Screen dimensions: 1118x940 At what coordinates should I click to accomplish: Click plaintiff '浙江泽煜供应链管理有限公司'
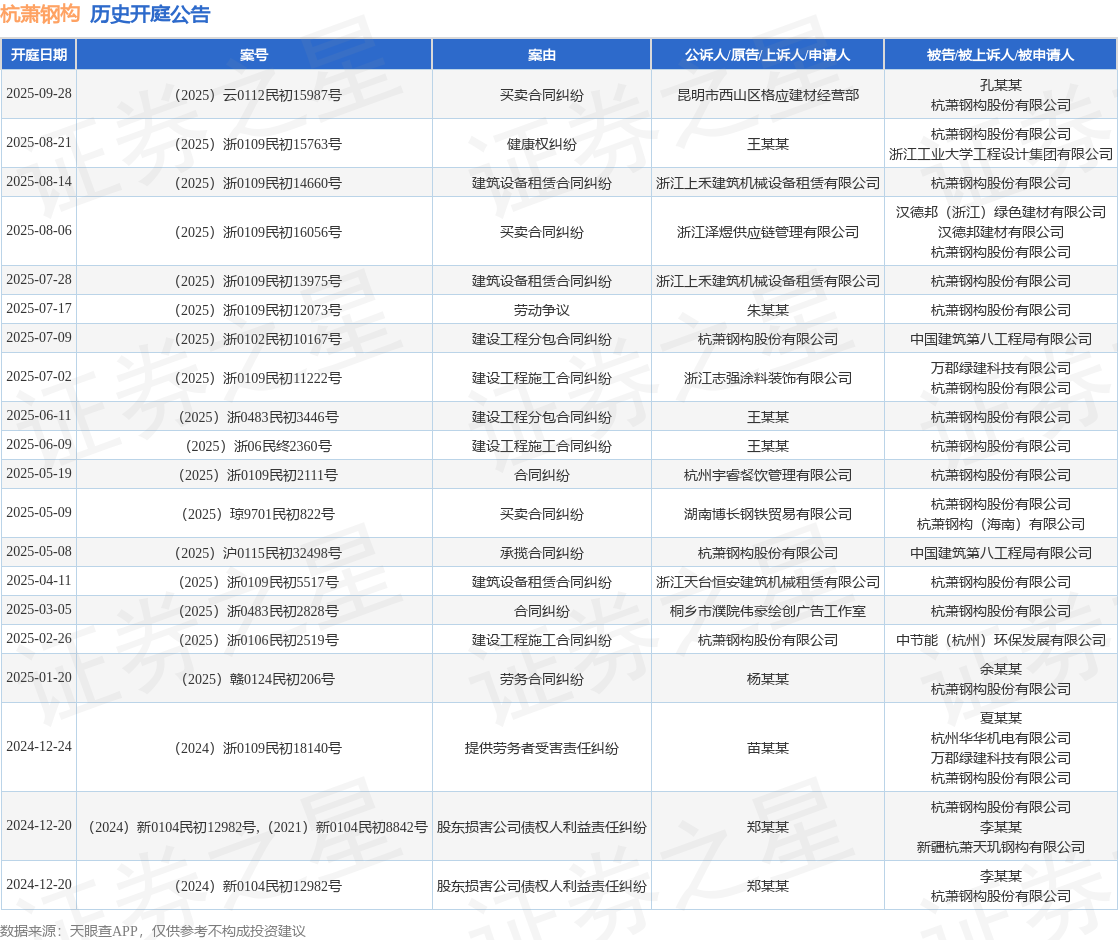pos(768,232)
